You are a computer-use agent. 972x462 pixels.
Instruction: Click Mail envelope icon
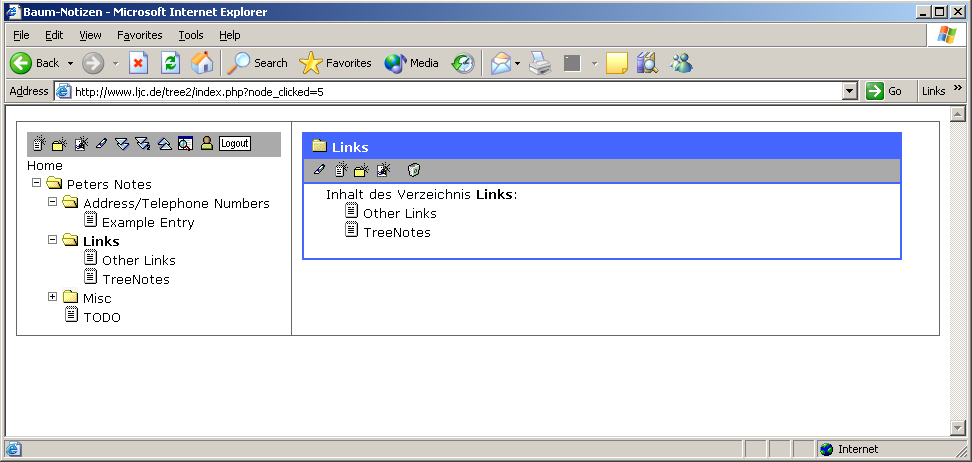[501, 63]
